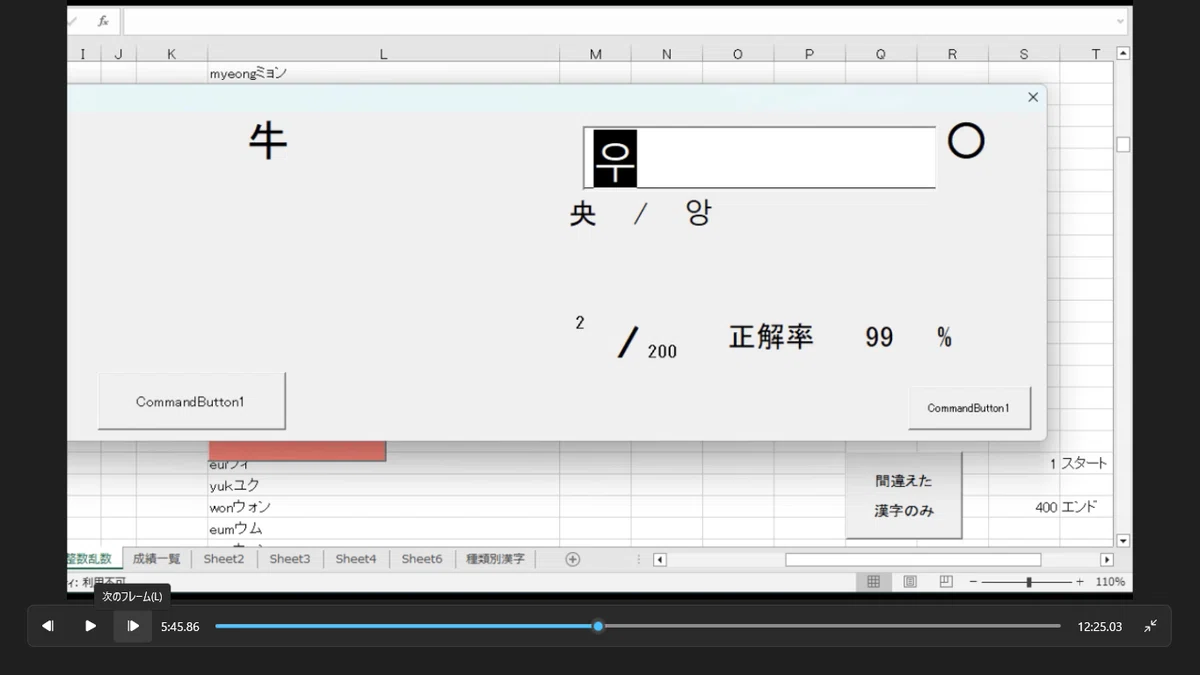
Task: Open the 種類別漢字 sheet tab
Action: [495, 559]
